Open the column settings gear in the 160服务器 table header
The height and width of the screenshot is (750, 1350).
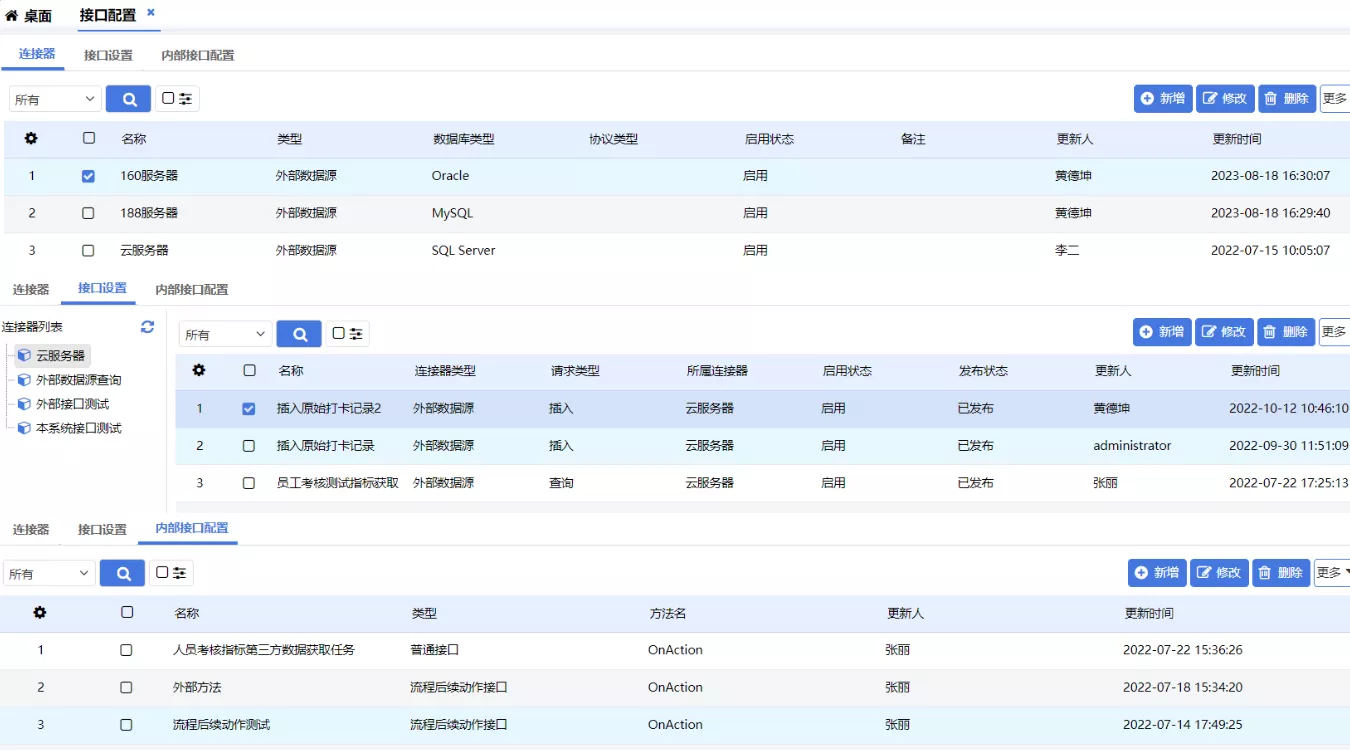31,138
